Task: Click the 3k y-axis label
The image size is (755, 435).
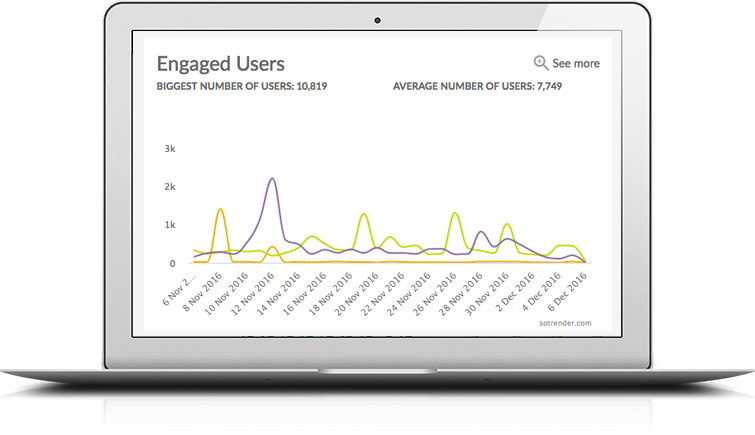Action: [170, 148]
